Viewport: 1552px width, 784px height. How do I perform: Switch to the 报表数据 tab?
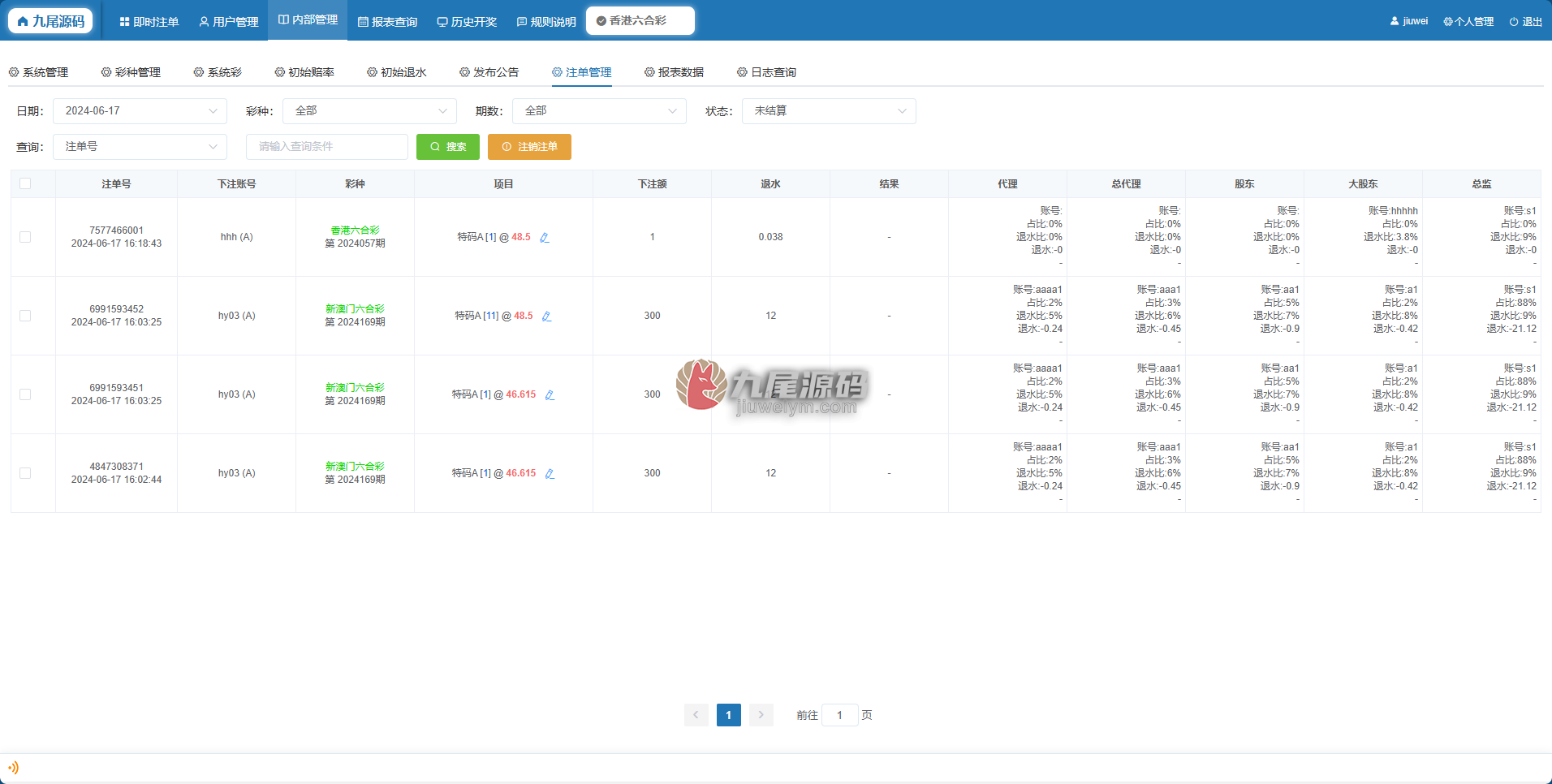(674, 72)
